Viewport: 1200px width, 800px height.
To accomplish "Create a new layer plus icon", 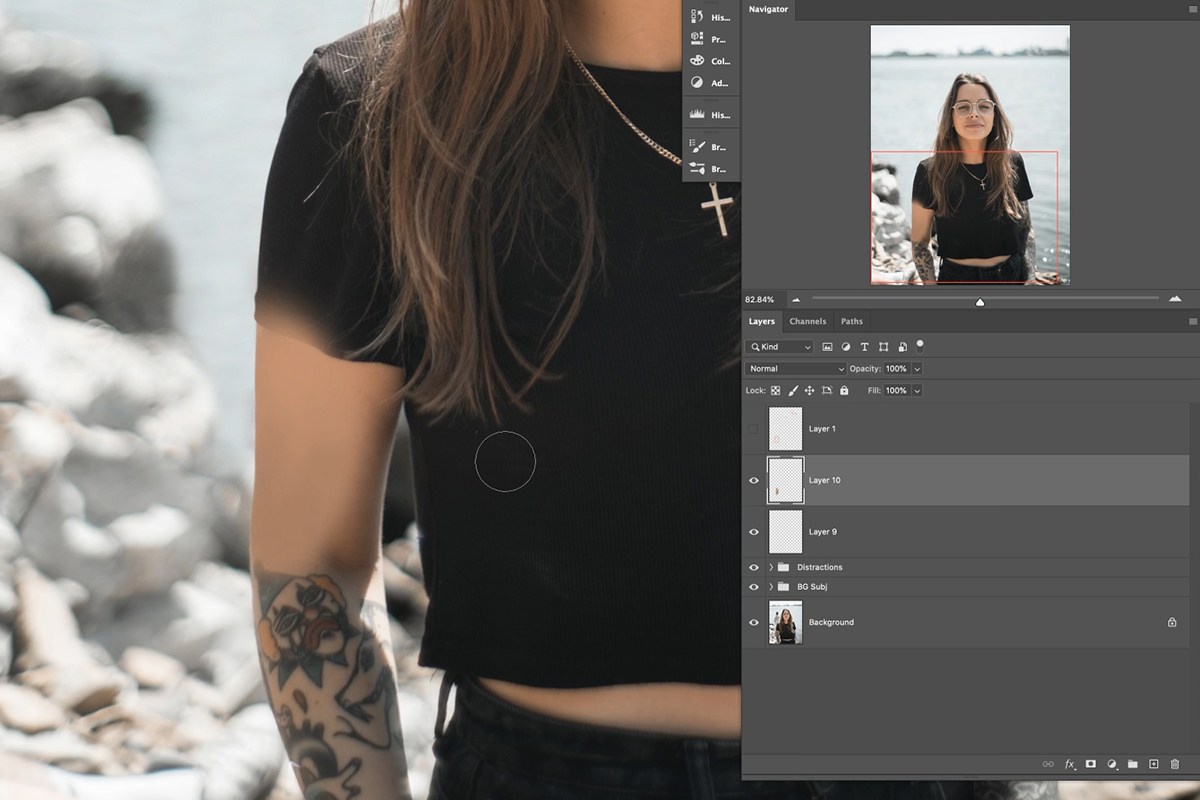I will pos(1153,764).
